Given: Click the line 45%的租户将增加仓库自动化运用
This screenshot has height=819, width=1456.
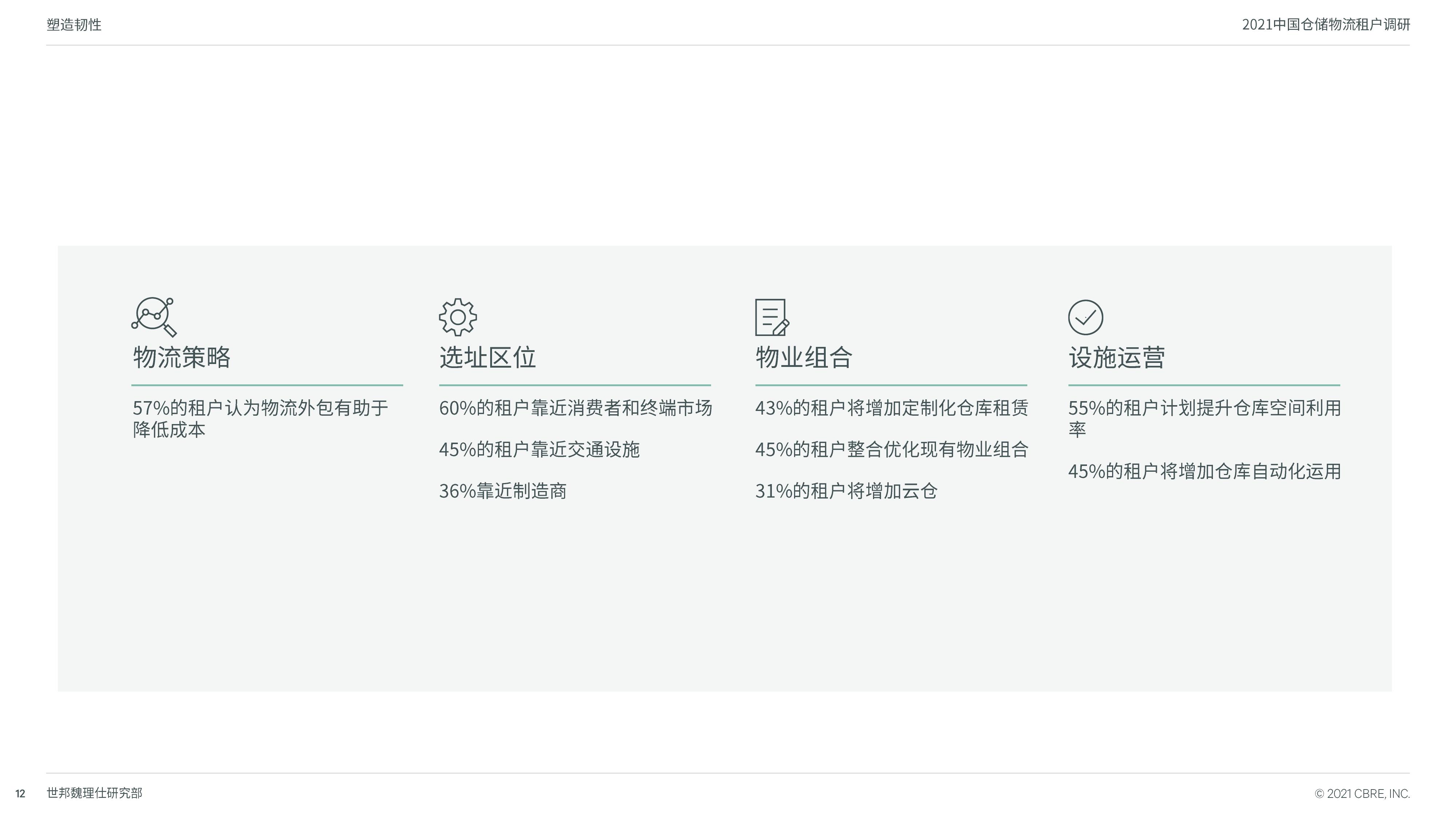Looking at the screenshot, I should click(x=1205, y=471).
